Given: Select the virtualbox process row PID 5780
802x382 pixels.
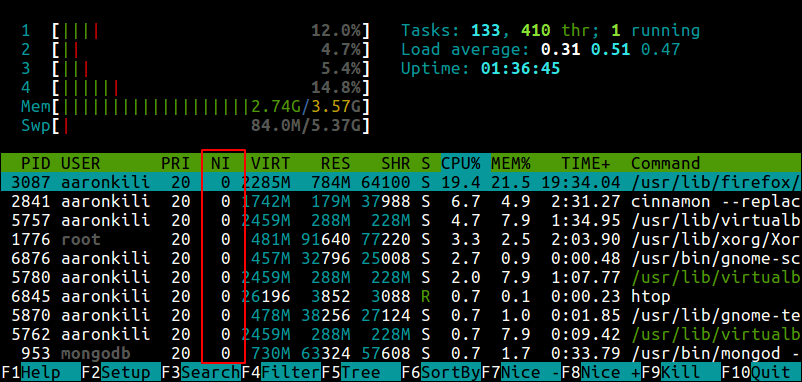Looking at the screenshot, I should [x=401, y=278].
